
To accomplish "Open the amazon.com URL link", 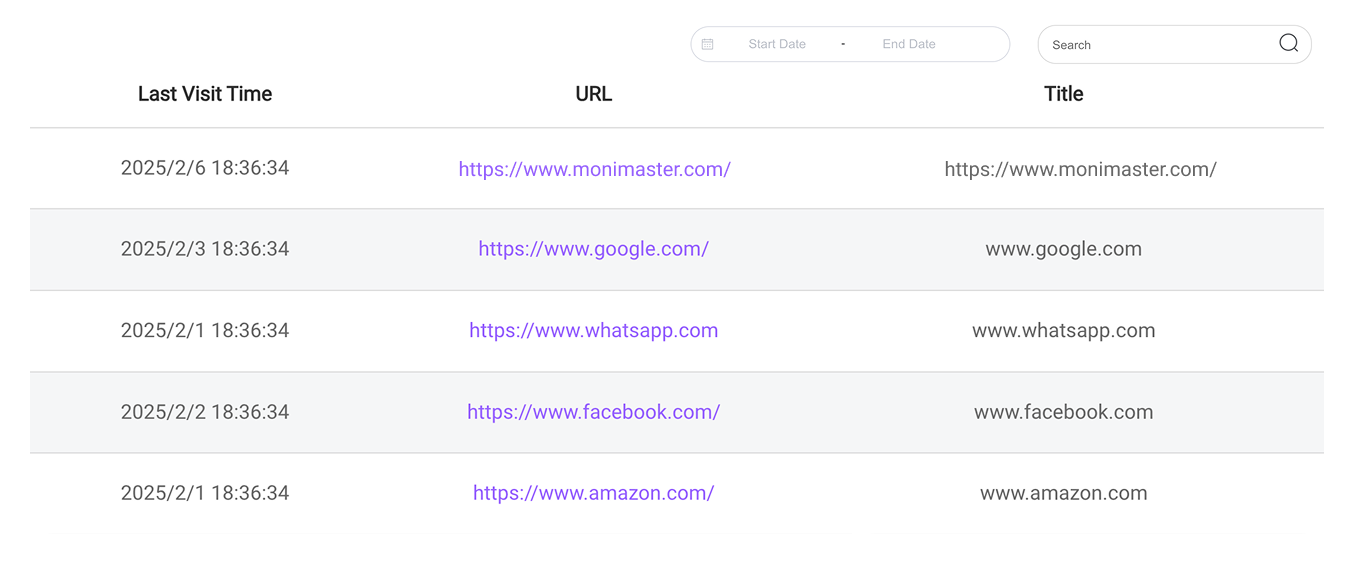I will click(x=593, y=493).
